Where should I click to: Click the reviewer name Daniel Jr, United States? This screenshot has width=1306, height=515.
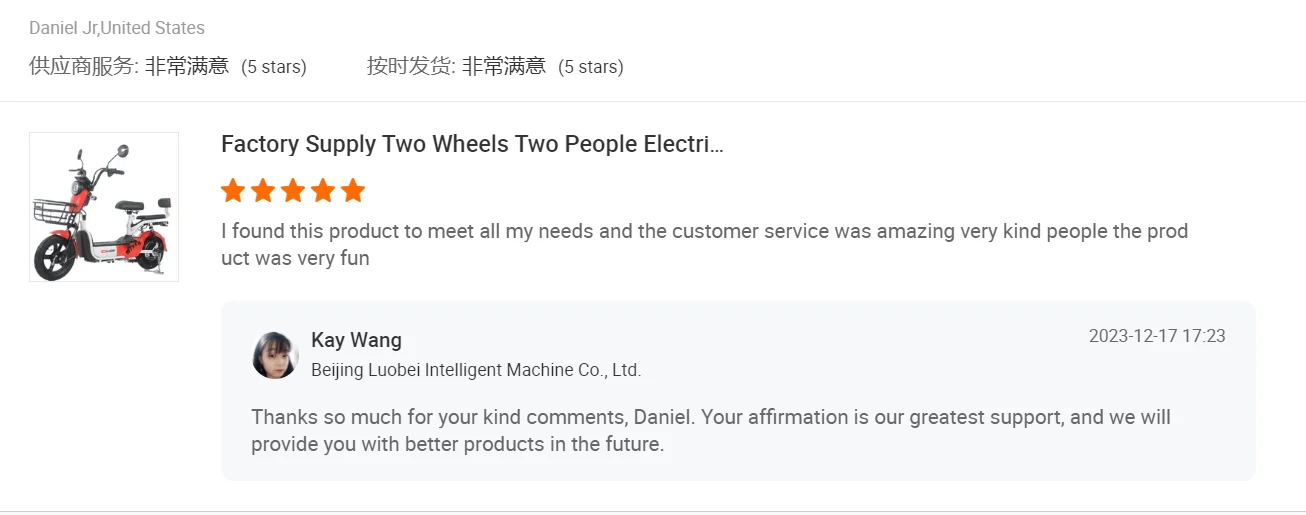click(x=117, y=28)
